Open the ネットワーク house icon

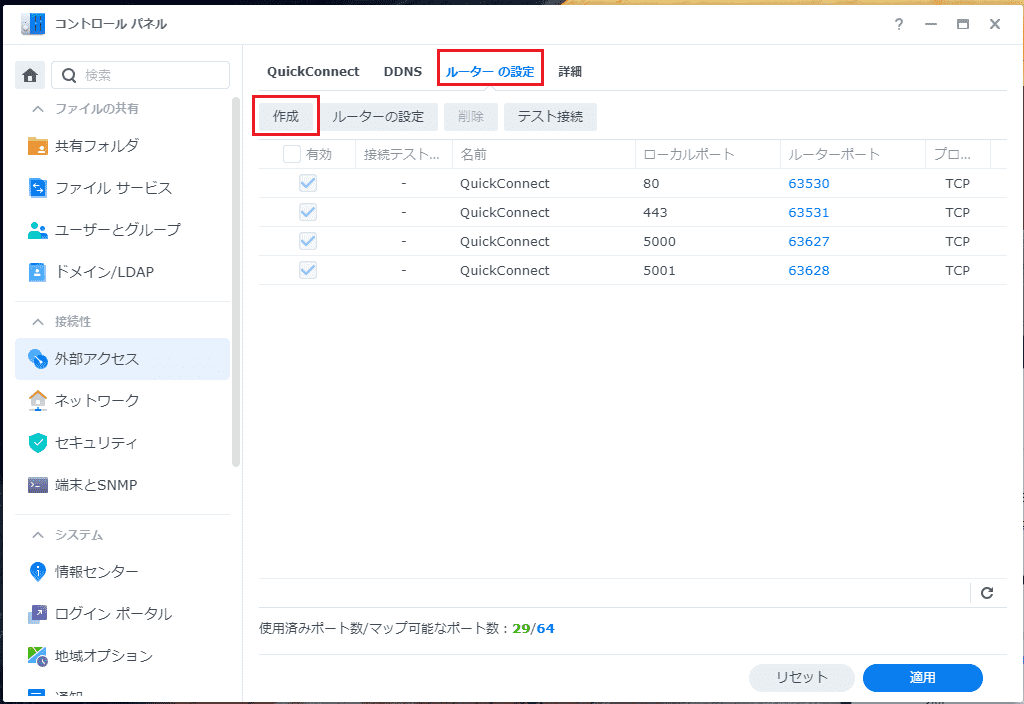tap(38, 400)
